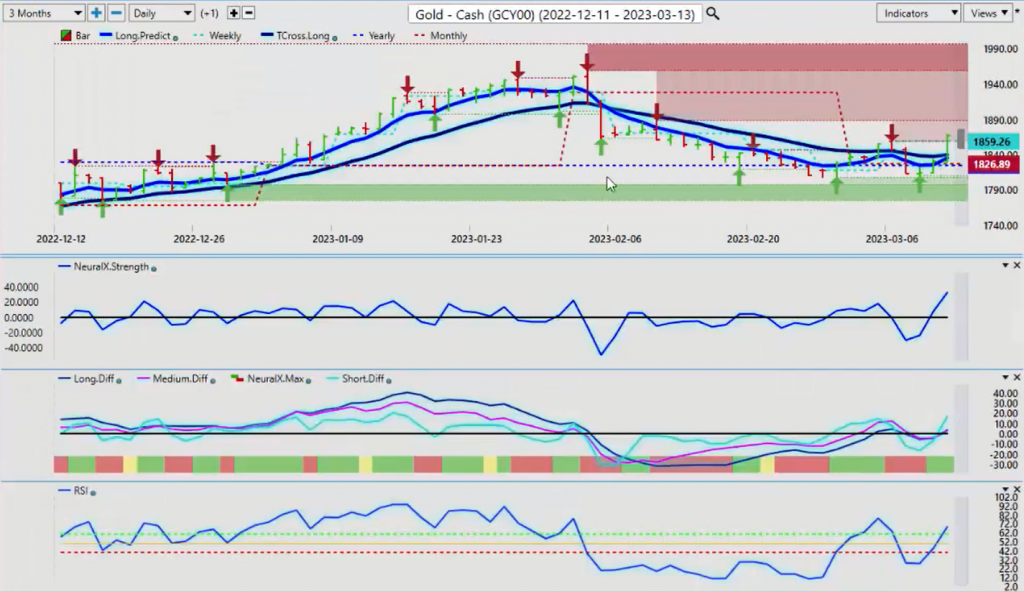This screenshot has height=592, width=1024.
Task: Click the magnifier symbol search icon
Action: (712, 13)
